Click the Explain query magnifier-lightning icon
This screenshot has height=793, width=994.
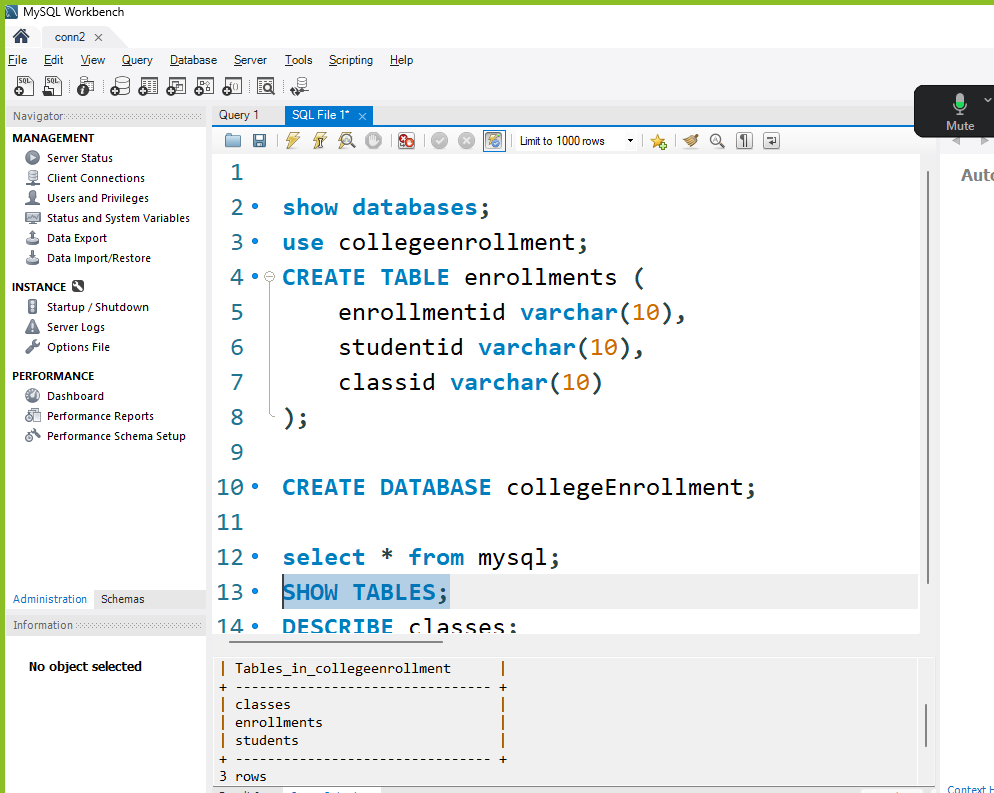coord(347,141)
